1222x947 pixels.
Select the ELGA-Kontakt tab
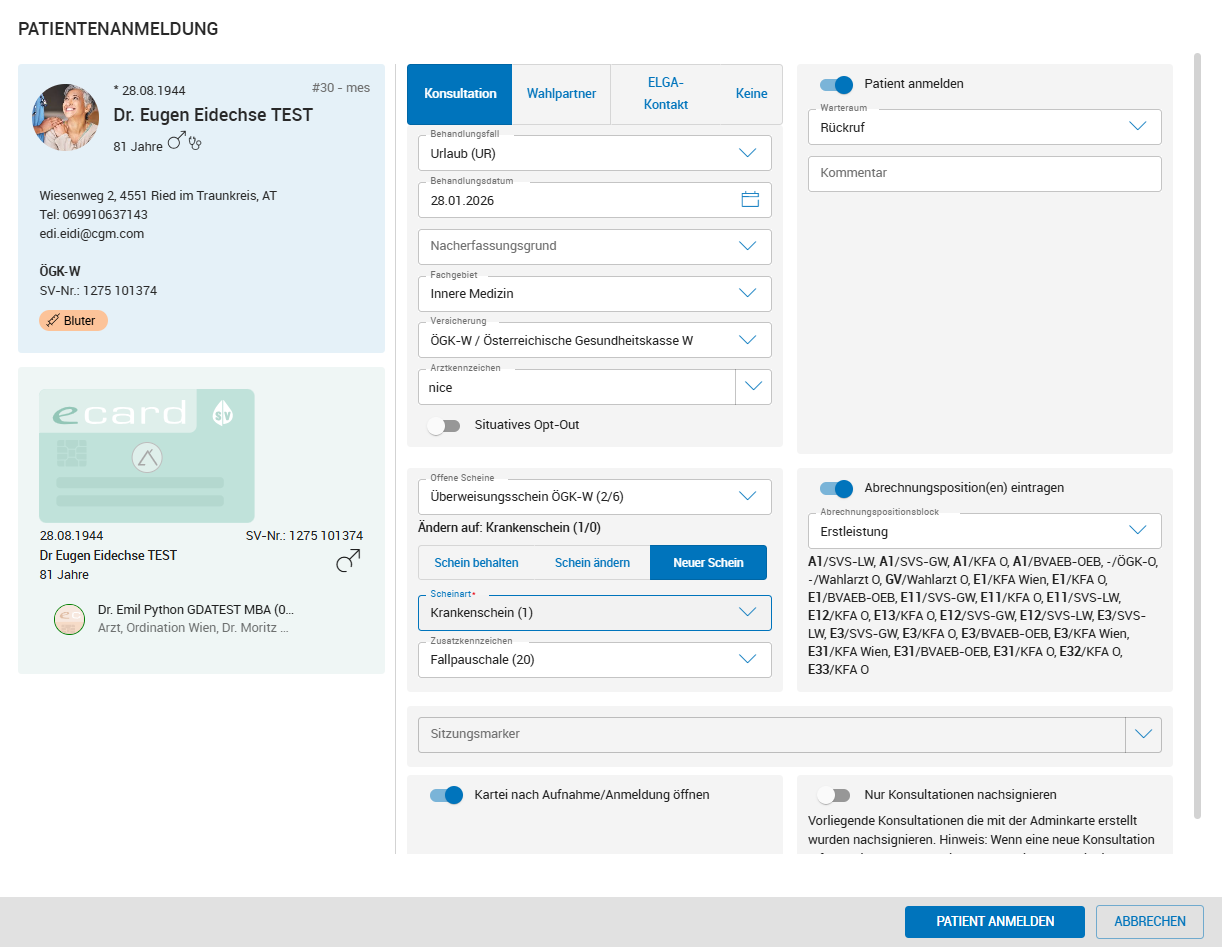point(665,94)
